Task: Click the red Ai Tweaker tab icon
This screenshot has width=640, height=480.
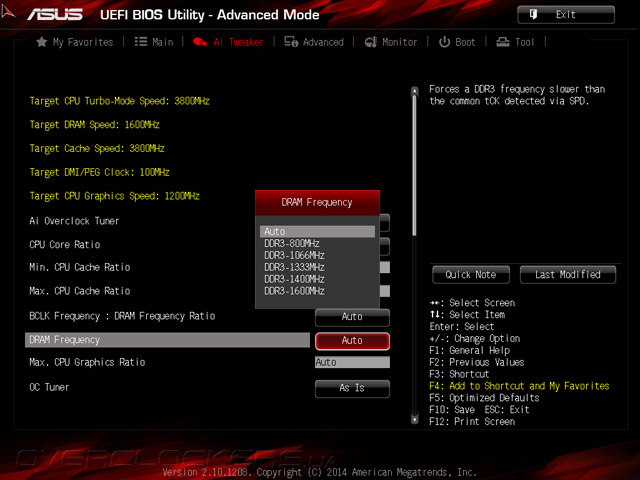Action: 200,42
